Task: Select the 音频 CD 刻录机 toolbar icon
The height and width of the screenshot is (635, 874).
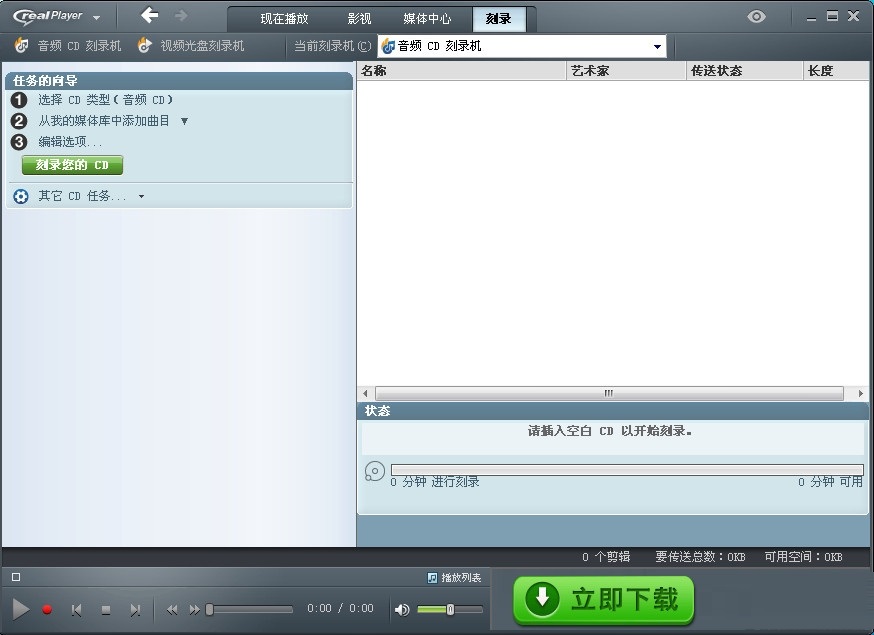Action: [x=20, y=45]
